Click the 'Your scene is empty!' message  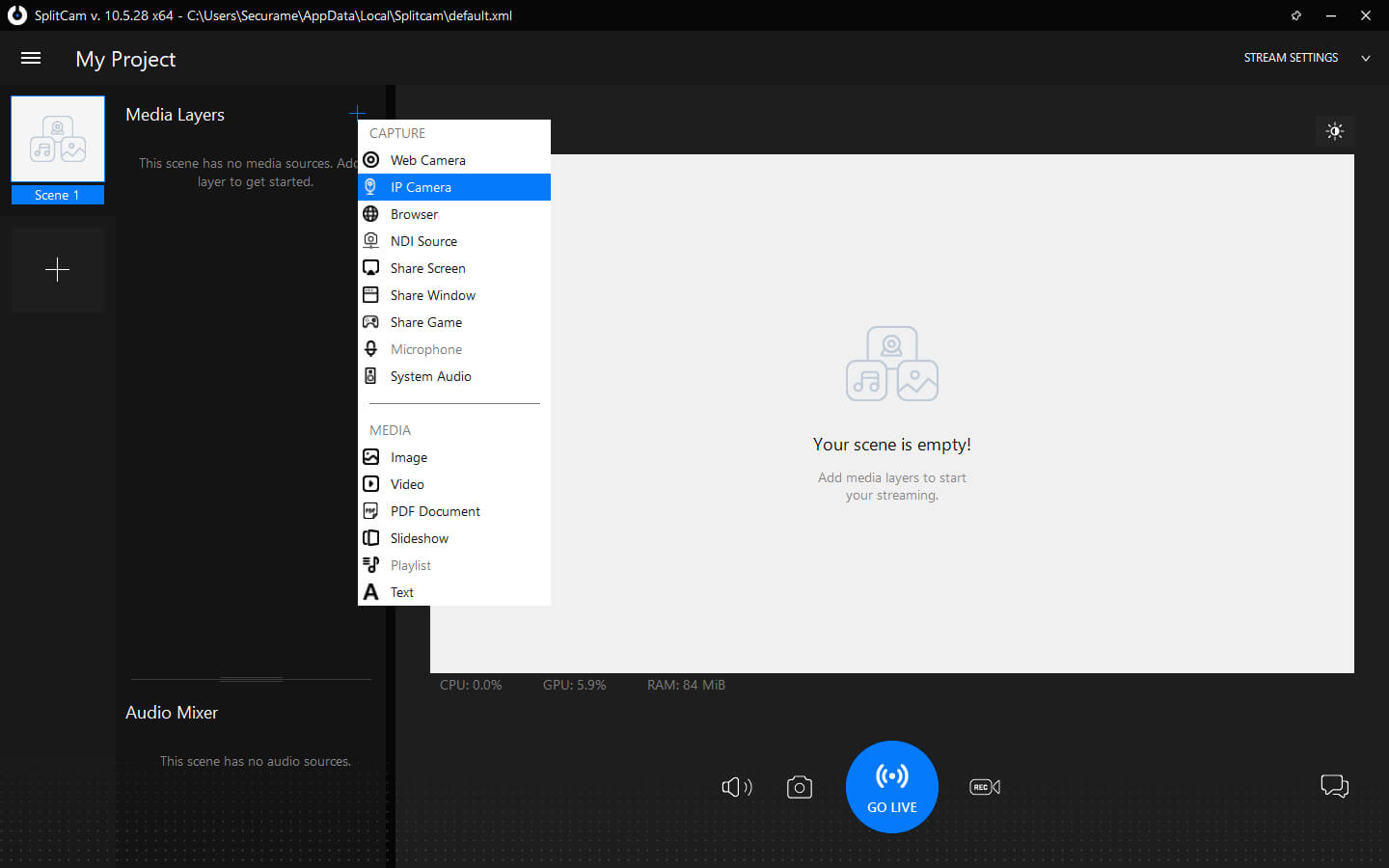click(892, 445)
